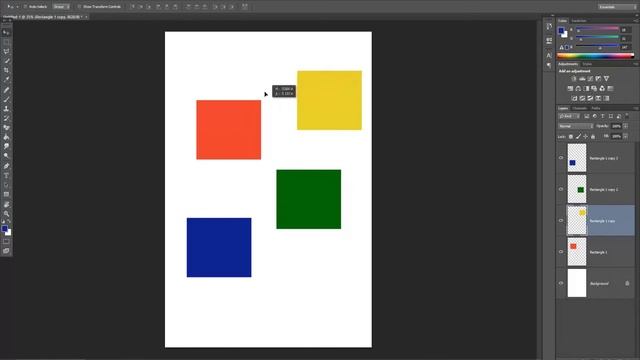640x360 pixels.
Task: Open the Essentials workspace dropdown
Action: (x=616, y=7)
